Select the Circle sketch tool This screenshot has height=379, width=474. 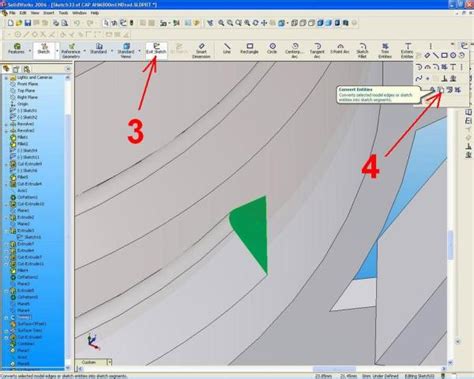(x=272, y=49)
